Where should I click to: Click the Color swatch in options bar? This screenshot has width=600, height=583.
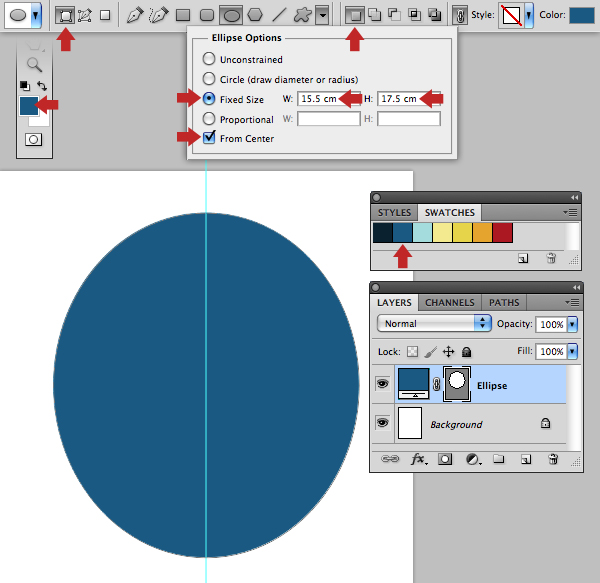click(582, 15)
